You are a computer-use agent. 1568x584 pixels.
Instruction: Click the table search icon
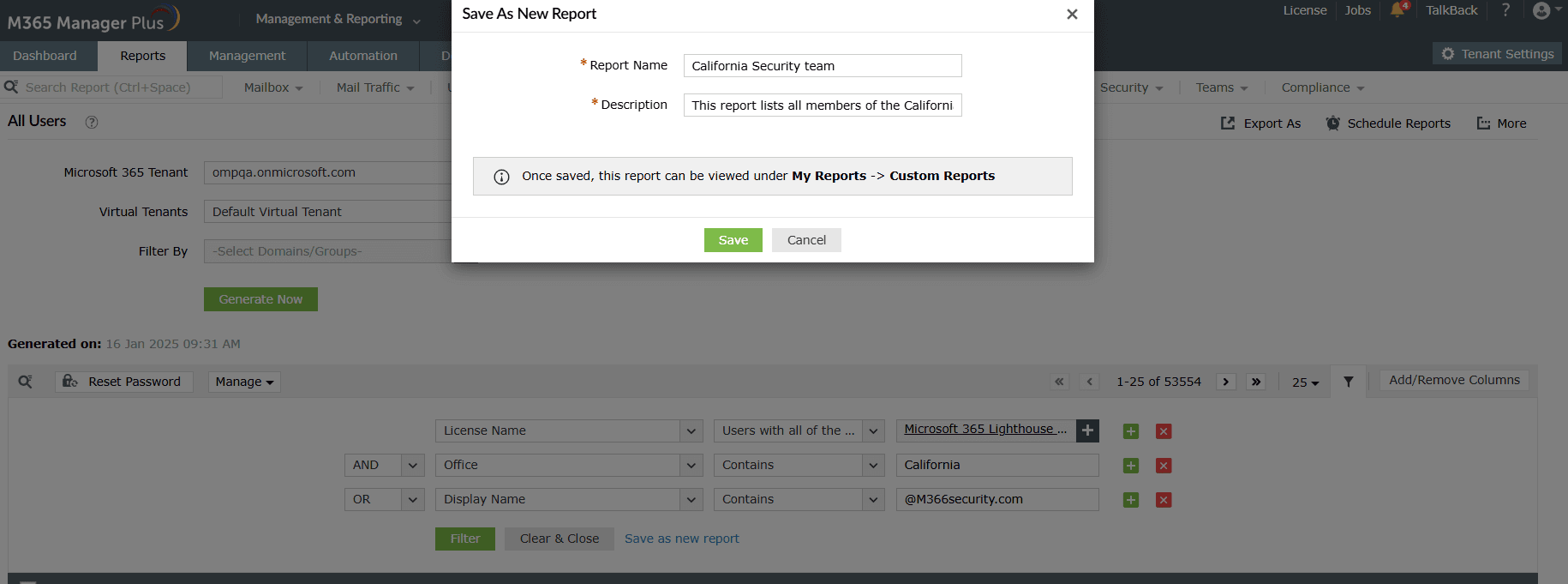tap(26, 382)
